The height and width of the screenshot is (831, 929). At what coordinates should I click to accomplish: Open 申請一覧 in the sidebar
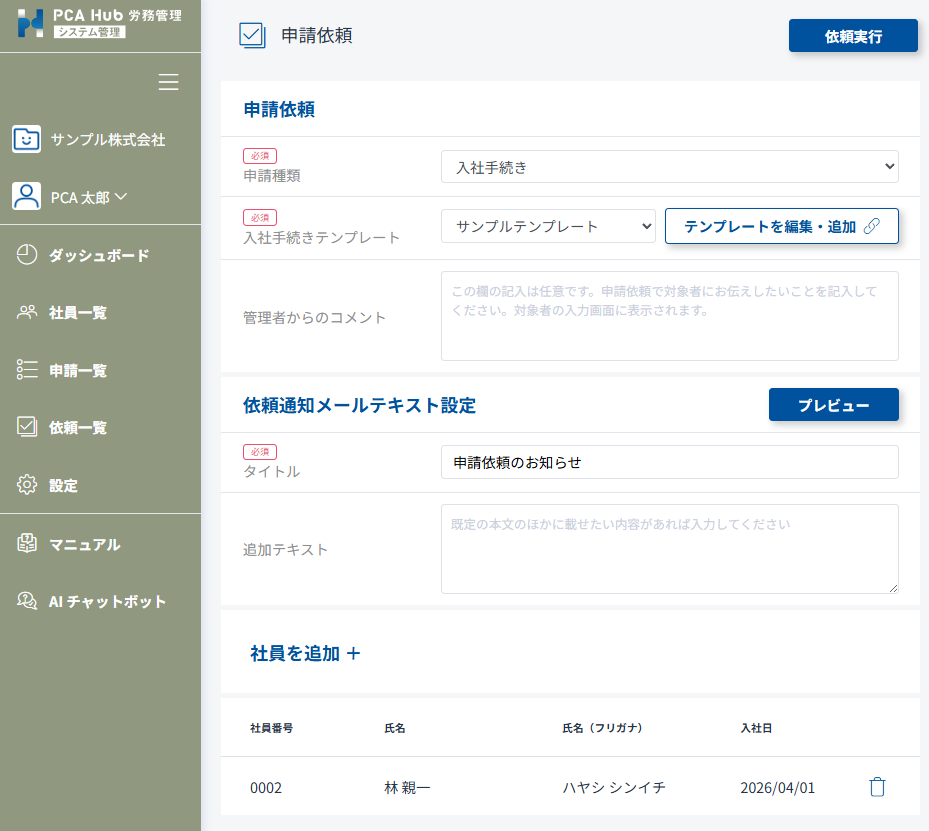tap(77, 370)
